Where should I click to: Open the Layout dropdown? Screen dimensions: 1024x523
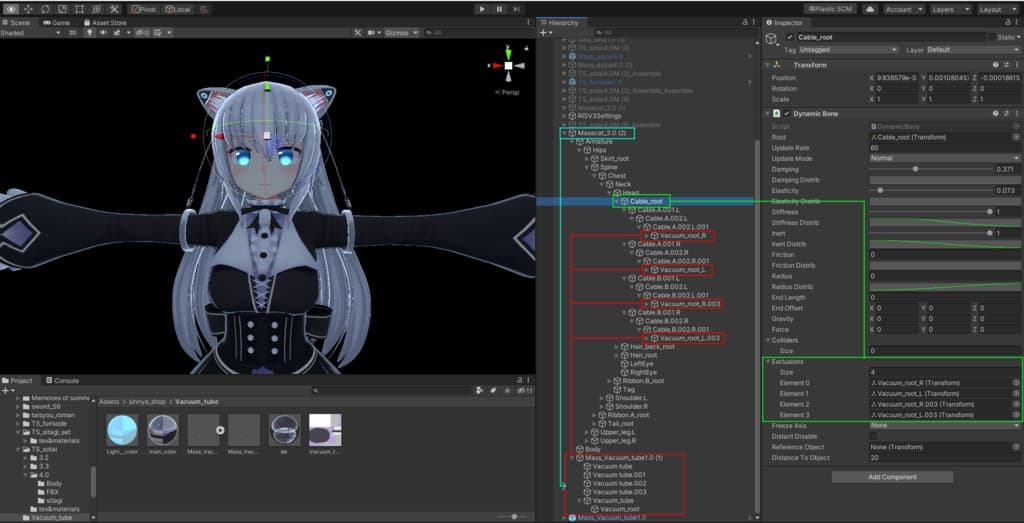tap(995, 9)
